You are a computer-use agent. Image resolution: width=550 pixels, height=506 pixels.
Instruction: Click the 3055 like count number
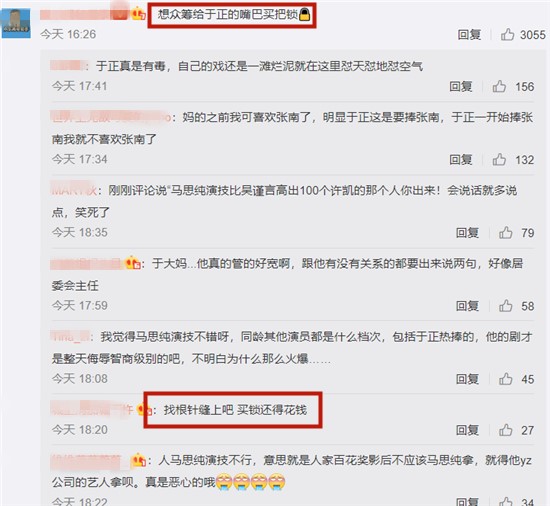[x=533, y=35]
